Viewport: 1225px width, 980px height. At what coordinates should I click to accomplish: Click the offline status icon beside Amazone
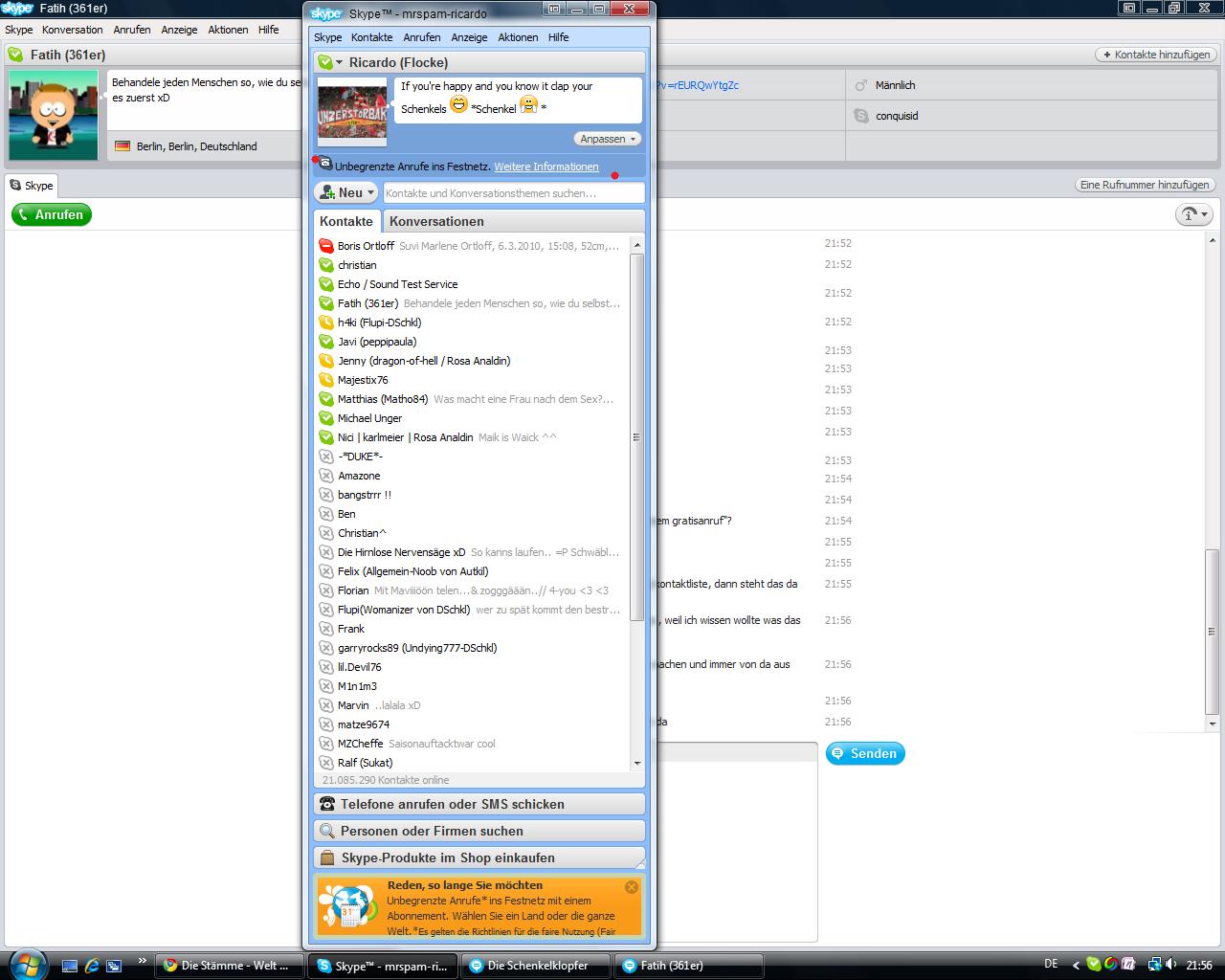(326, 476)
